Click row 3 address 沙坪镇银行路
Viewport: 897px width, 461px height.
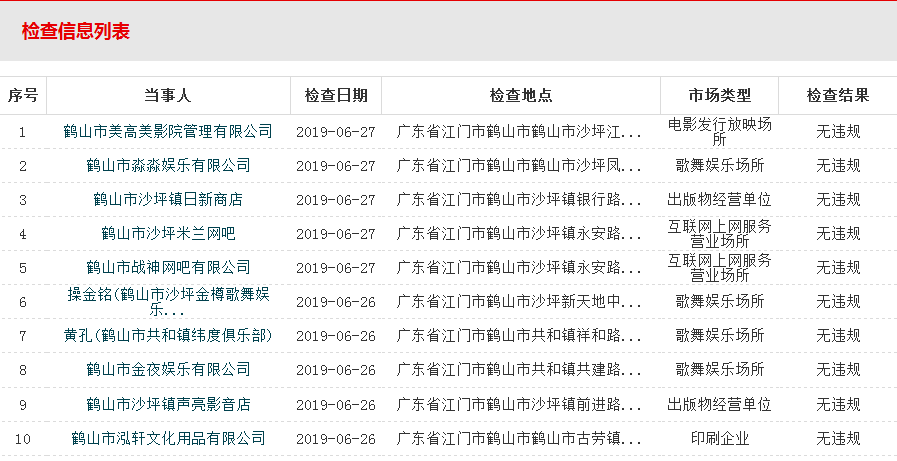[520, 199]
